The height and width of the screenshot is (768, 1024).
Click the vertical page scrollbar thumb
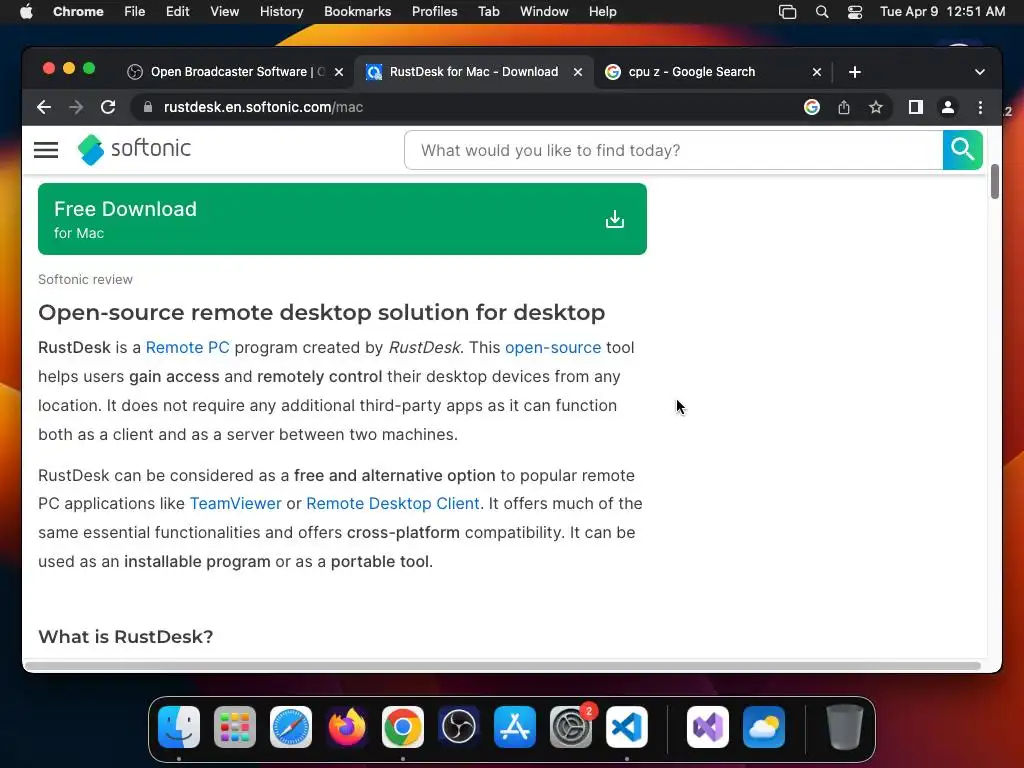click(x=995, y=182)
